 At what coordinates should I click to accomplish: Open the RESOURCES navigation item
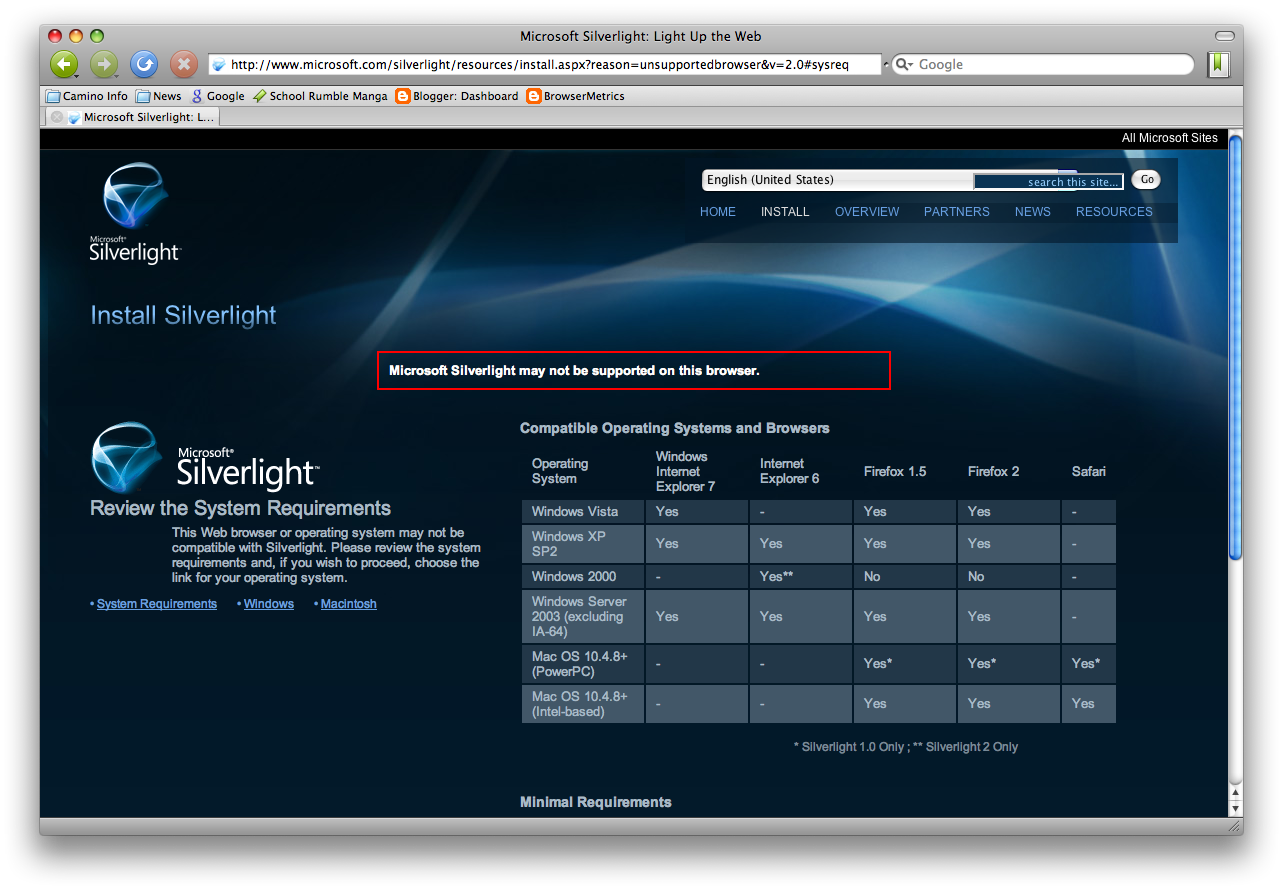click(x=1114, y=212)
